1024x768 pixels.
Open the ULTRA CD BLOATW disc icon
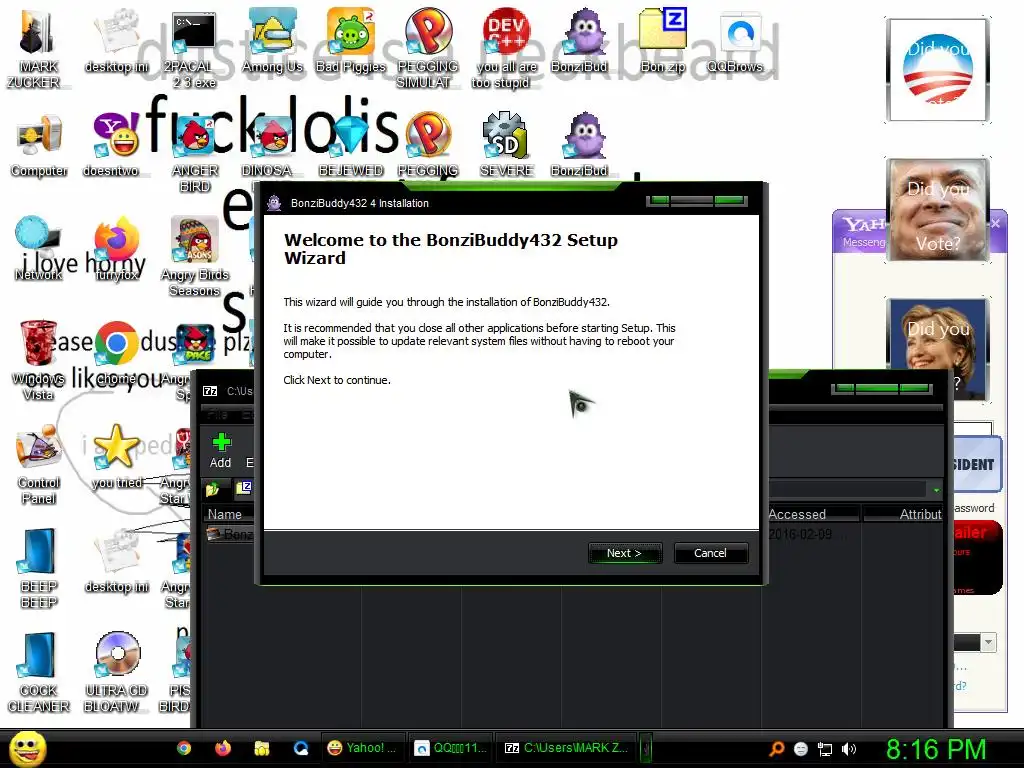pyautogui.click(x=116, y=672)
